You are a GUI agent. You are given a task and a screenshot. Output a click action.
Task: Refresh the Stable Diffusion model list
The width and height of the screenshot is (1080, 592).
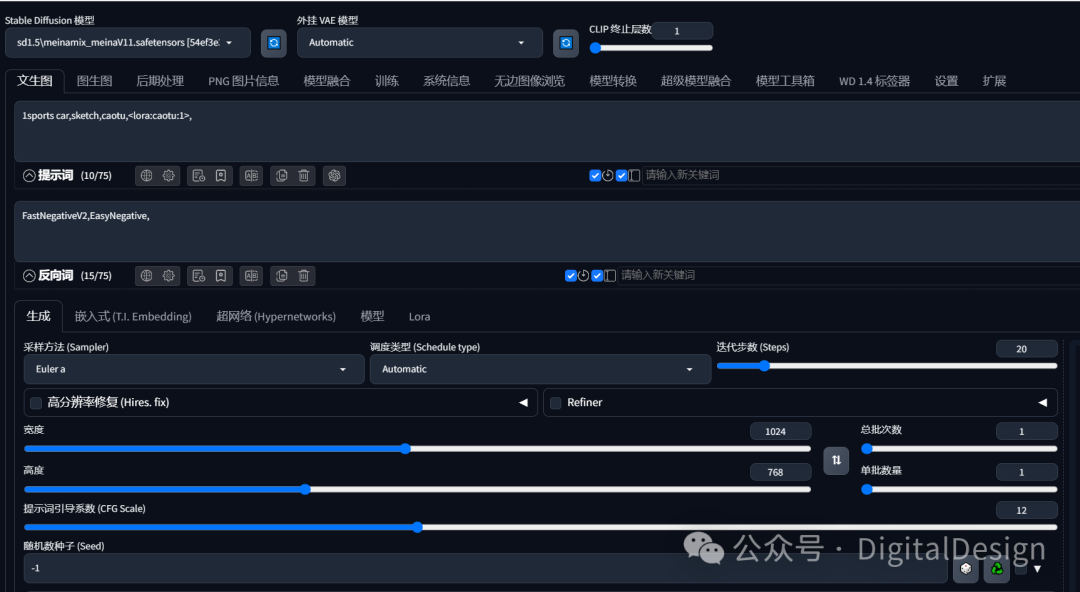pyautogui.click(x=273, y=43)
